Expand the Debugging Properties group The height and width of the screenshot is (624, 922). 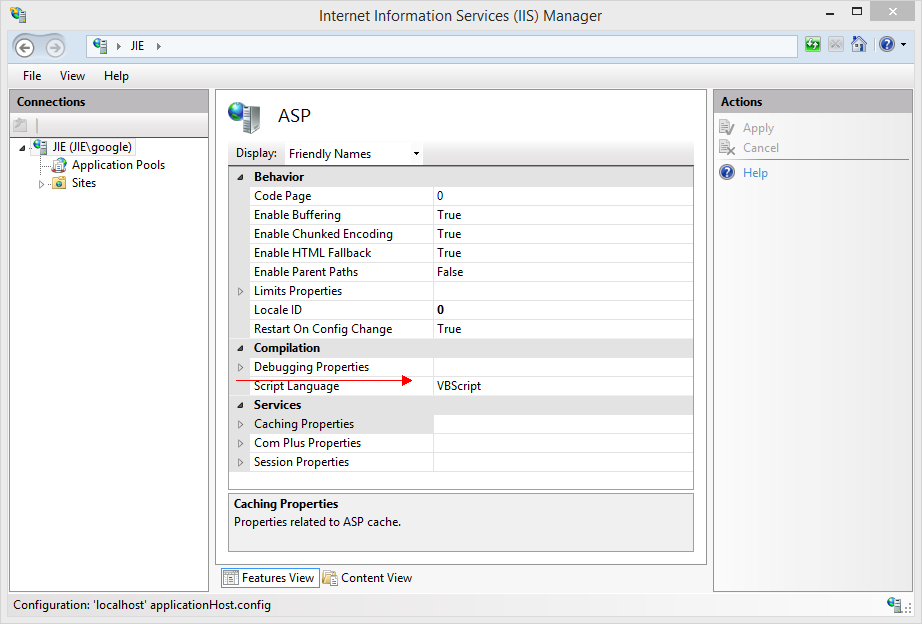click(241, 368)
